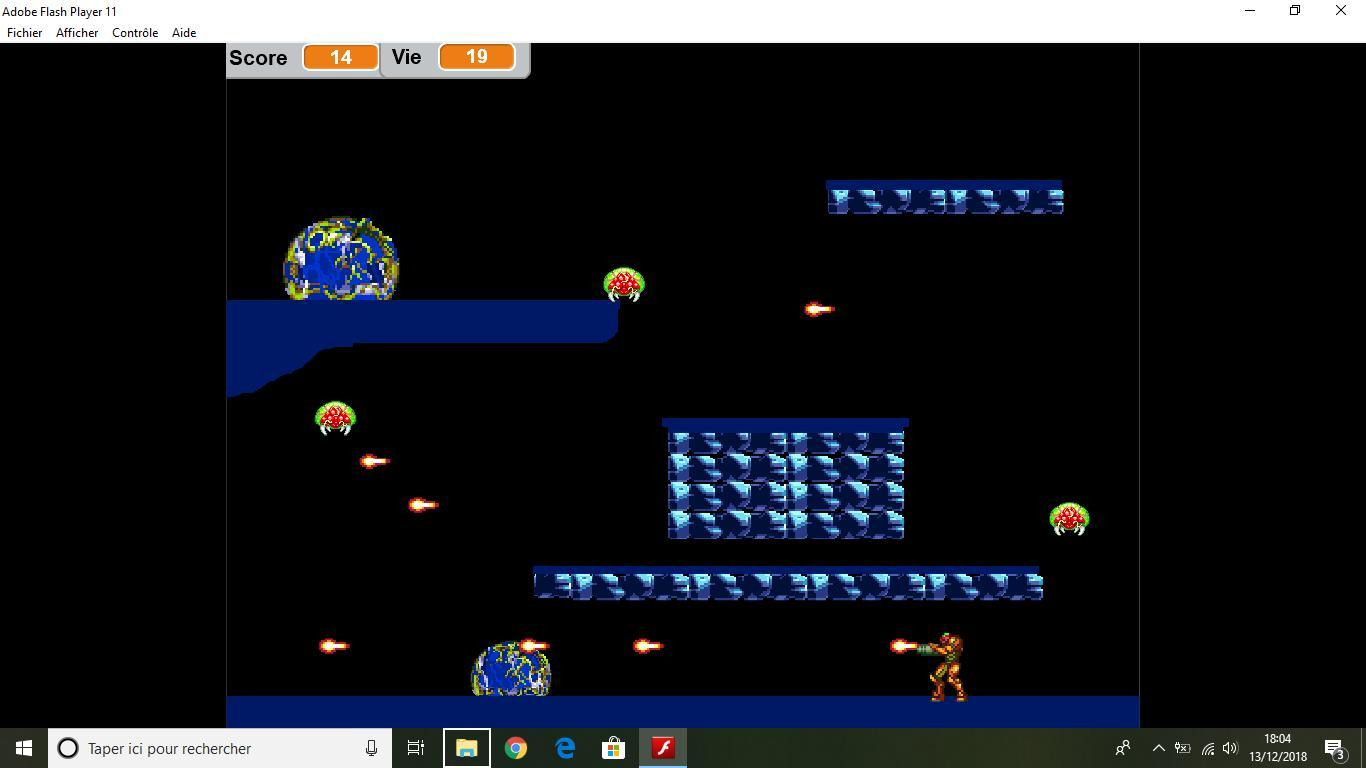Open the Microsoft Store taskbar icon
1366x768 pixels.
(x=614, y=748)
